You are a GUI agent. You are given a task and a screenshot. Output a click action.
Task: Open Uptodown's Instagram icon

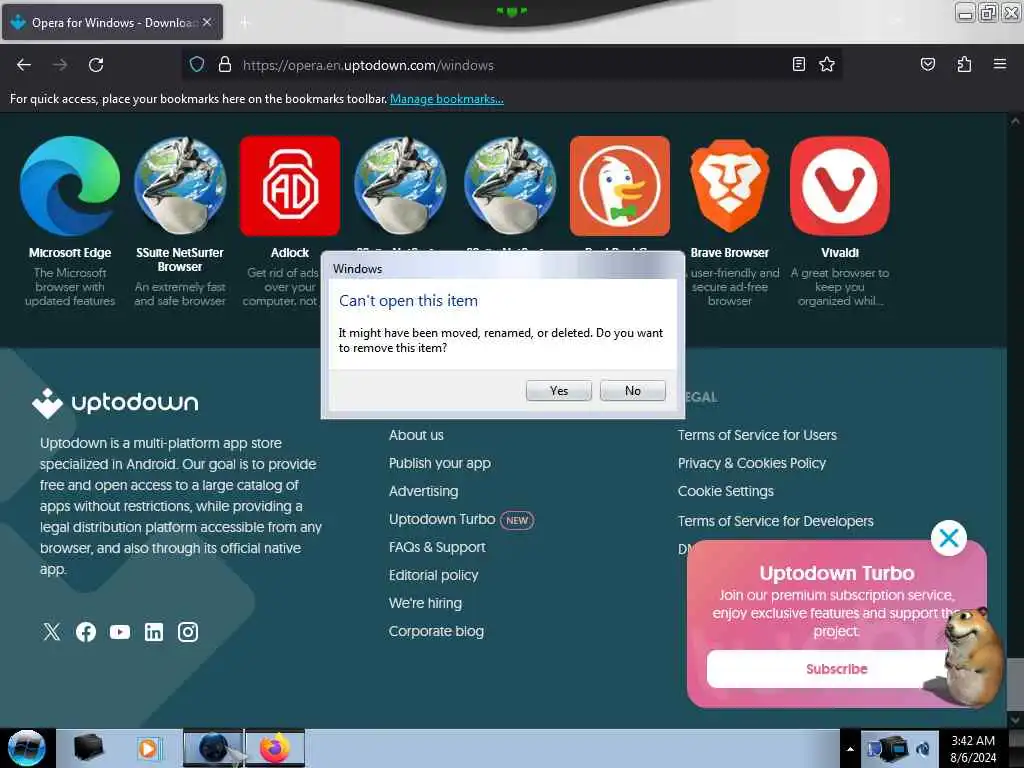click(x=187, y=632)
